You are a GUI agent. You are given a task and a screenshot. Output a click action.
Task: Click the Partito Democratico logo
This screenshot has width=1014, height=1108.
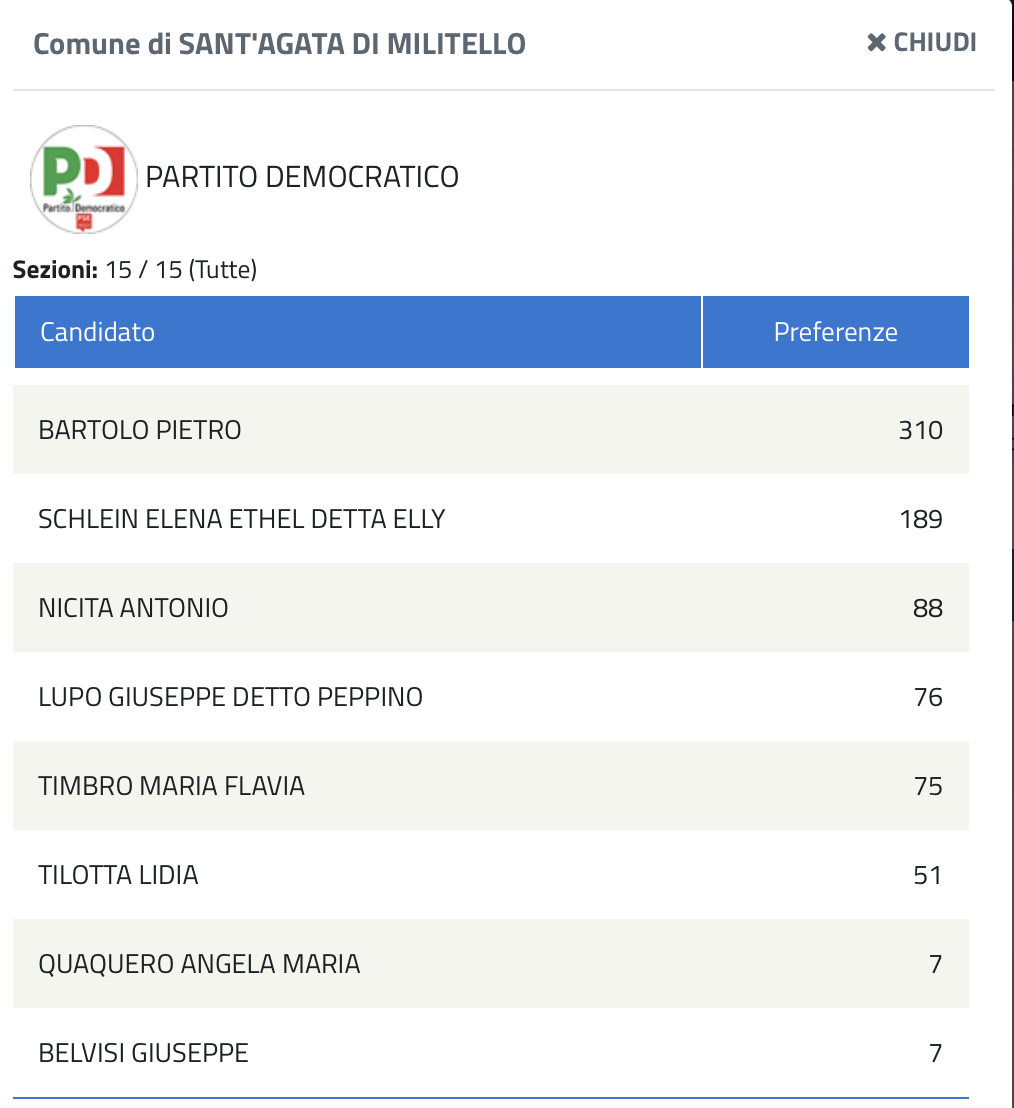[84, 179]
